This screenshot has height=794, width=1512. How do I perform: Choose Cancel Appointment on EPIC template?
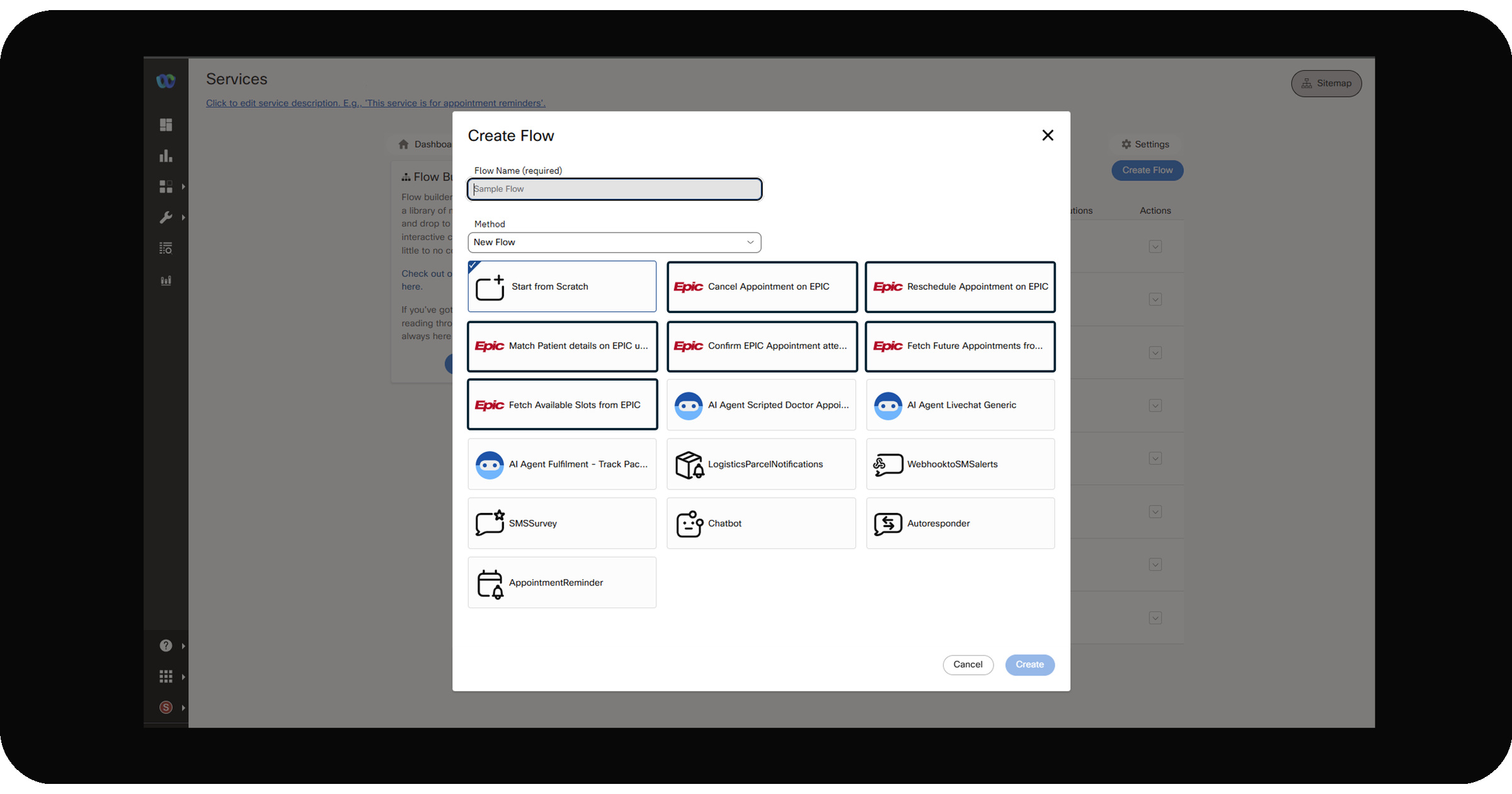coord(762,287)
